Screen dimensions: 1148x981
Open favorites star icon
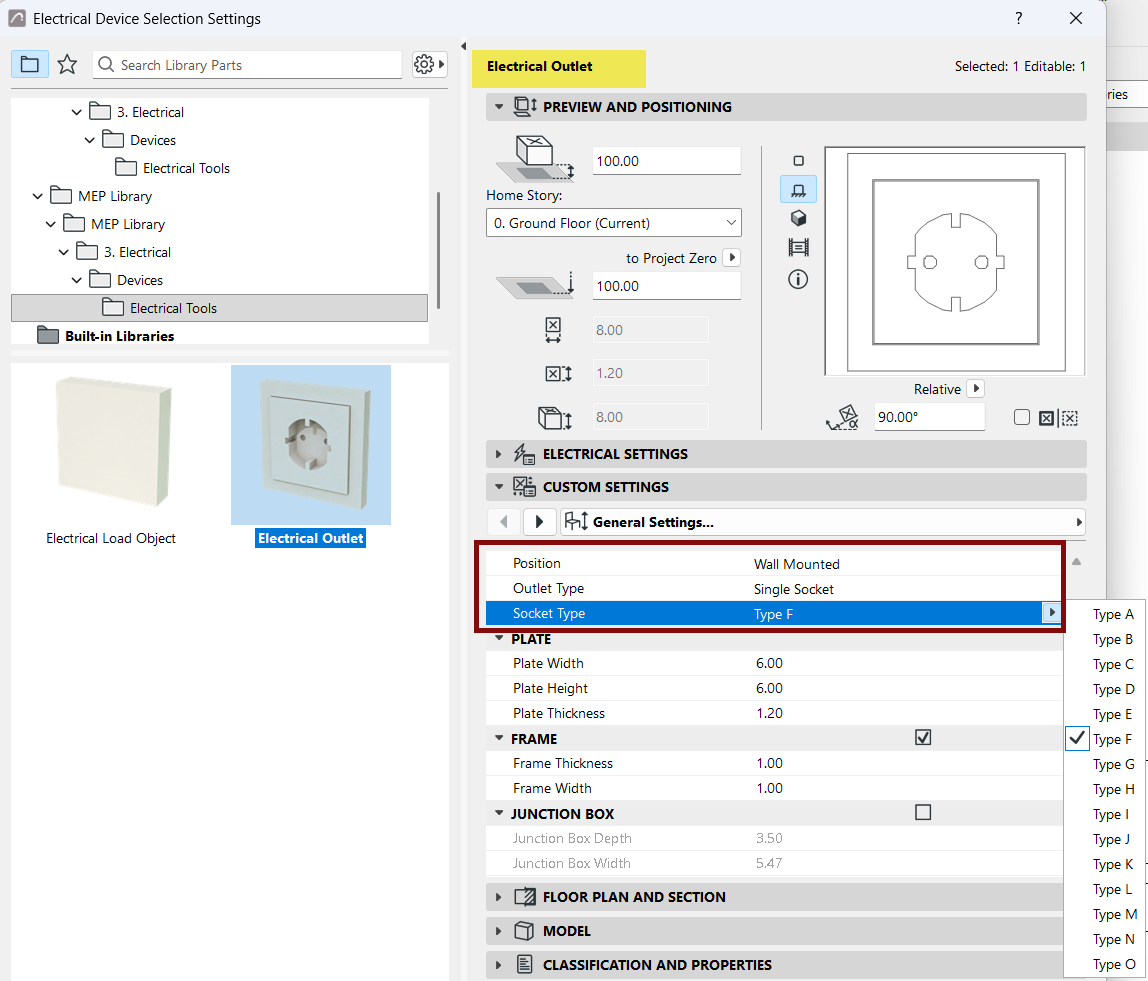tap(67, 64)
